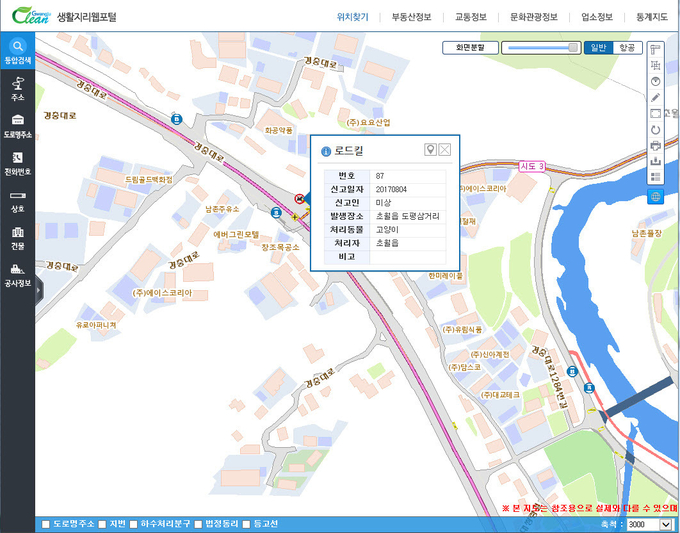Open 통합검색 in the sidebar
Viewport: 680px width, 533px height.
click(17, 51)
